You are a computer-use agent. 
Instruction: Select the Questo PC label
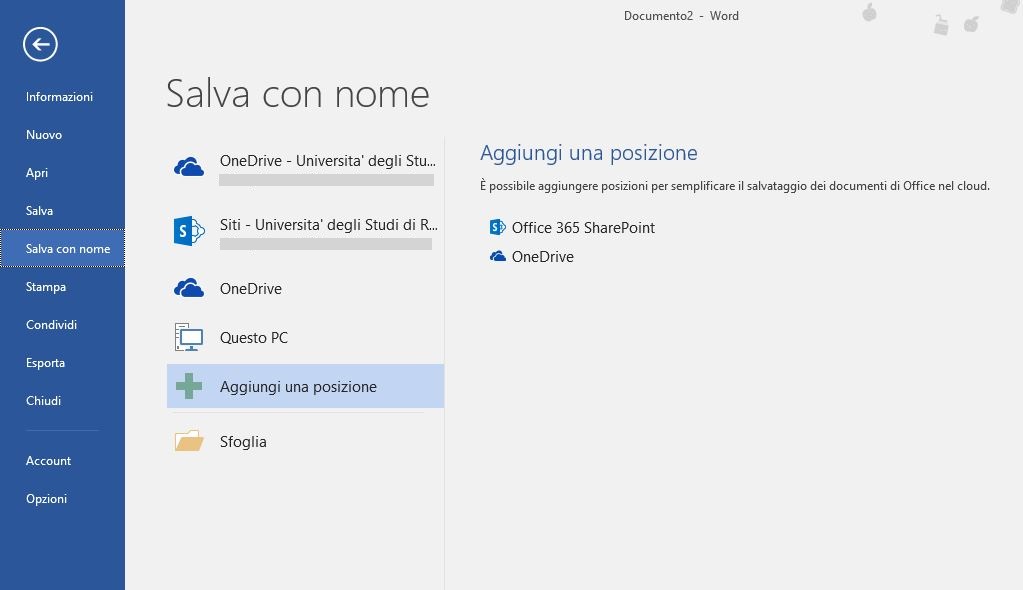(254, 337)
